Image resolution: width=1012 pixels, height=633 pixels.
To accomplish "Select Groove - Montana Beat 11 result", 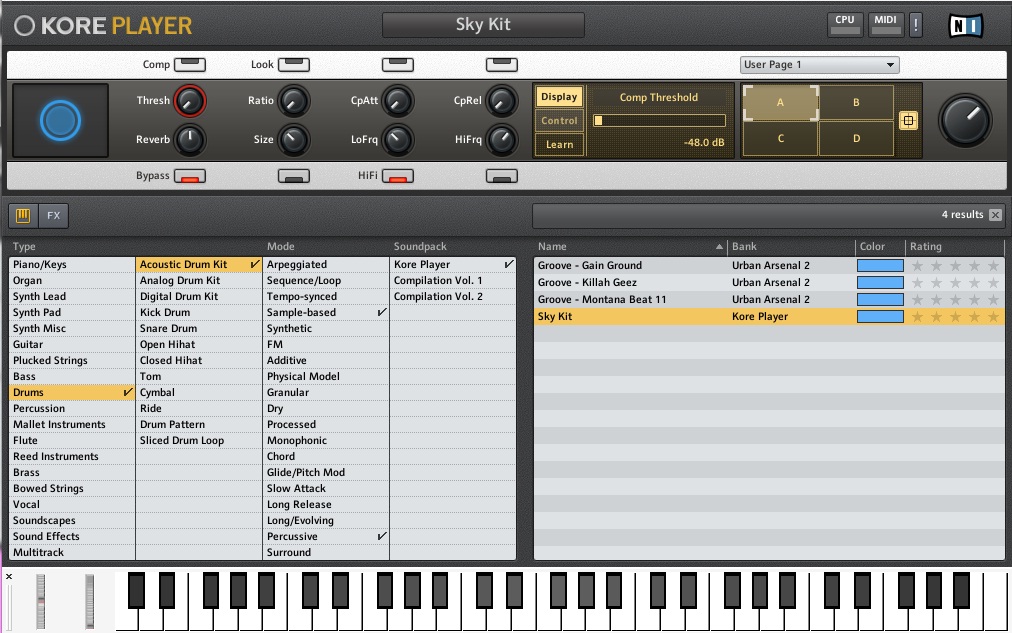I will point(769,299).
